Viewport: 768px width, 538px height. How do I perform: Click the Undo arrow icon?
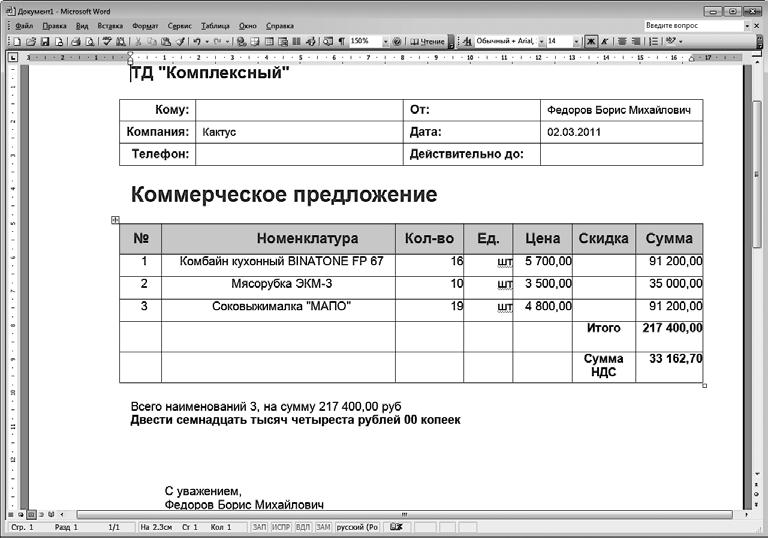point(197,42)
